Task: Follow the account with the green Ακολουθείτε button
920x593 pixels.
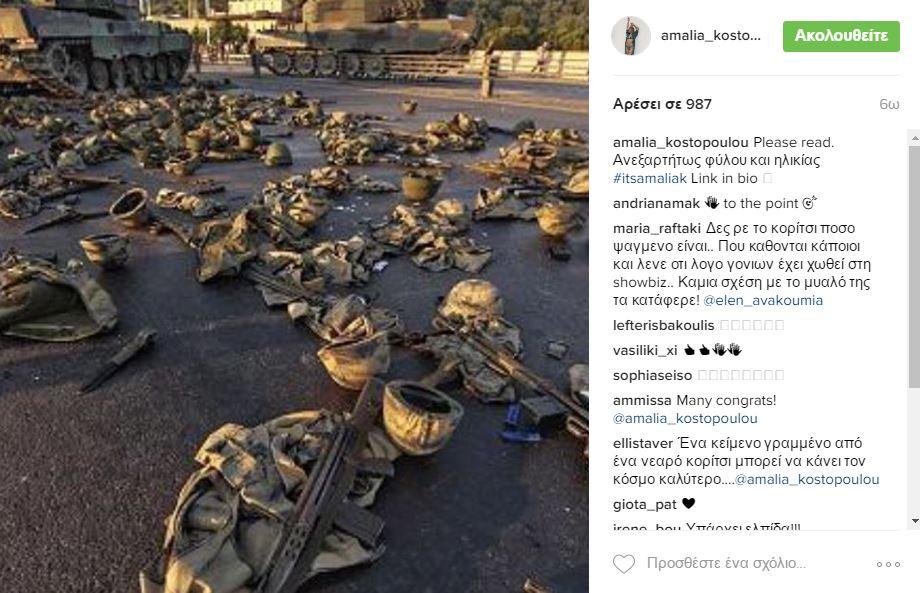Action: pos(841,36)
